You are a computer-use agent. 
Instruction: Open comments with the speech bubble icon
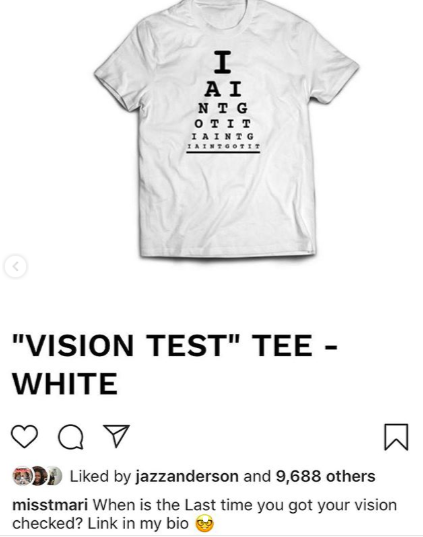click(x=71, y=437)
